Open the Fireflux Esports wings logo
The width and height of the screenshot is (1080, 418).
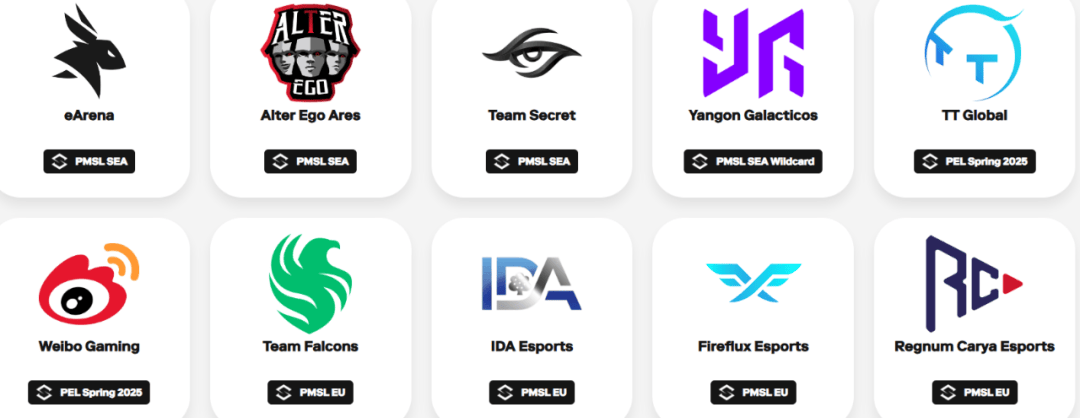[753, 282]
